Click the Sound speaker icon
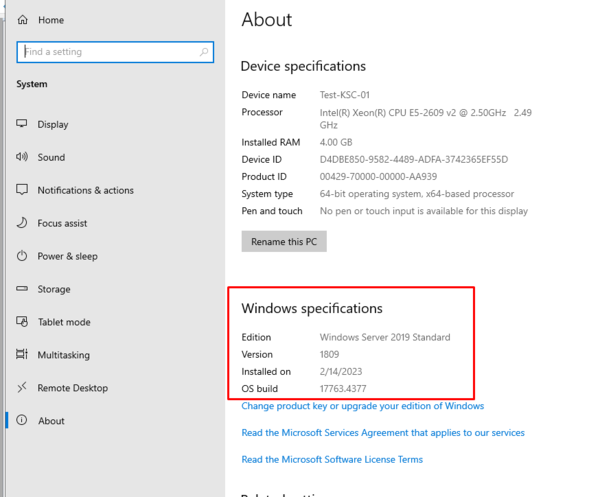This screenshot has width=600, height=497. pos(22,158)
